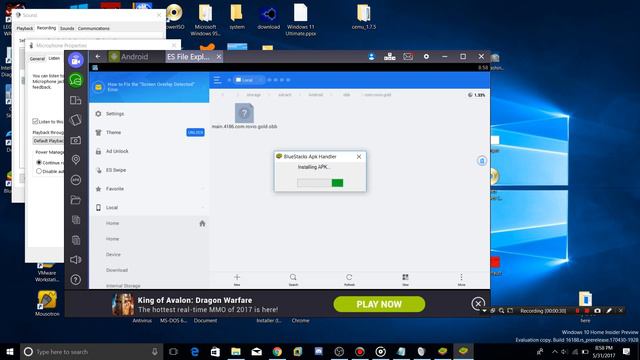The image size is (640, 360).
Task: Open BlueStacks settings gear icon
Action: 426,57
